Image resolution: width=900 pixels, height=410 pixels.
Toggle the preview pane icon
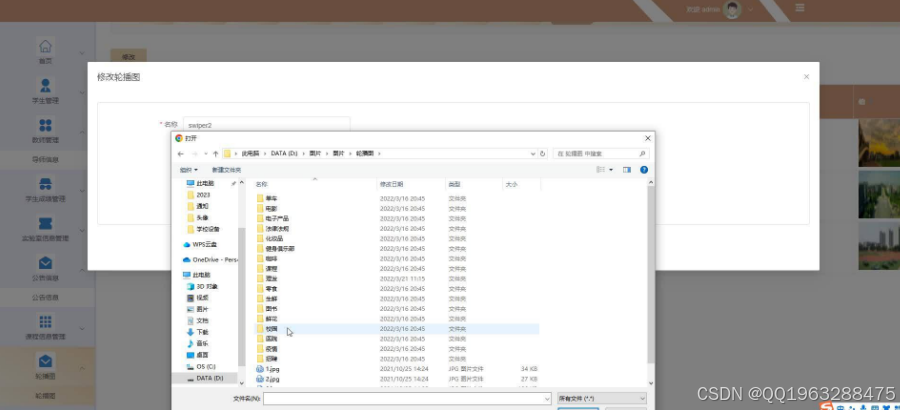point(627,170)
